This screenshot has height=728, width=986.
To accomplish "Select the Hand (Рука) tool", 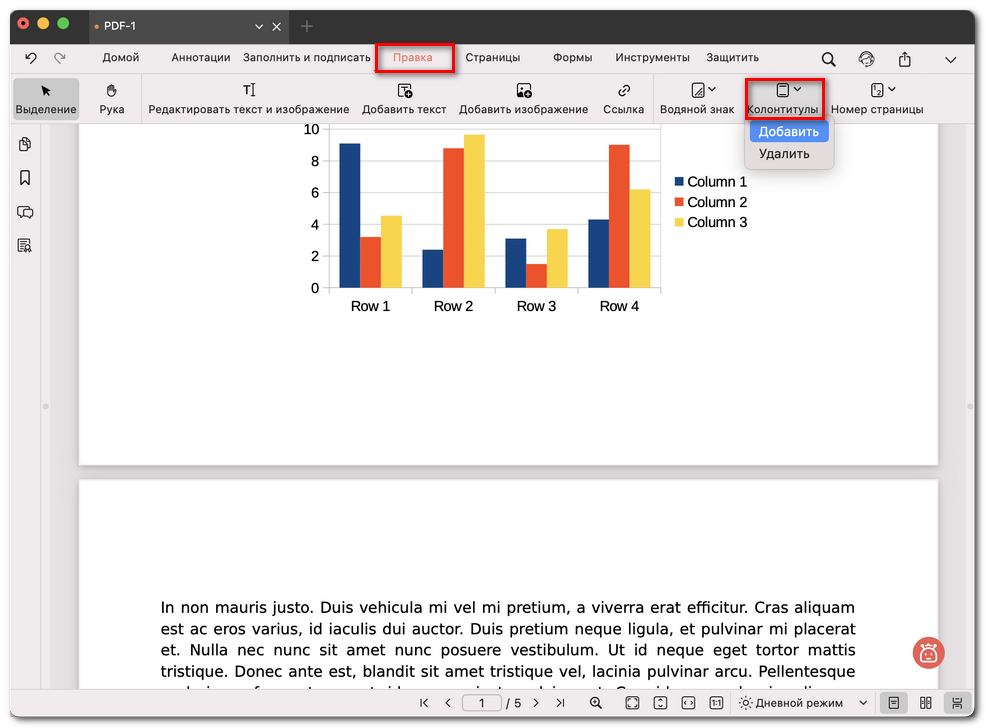I will tap(112, 98).
